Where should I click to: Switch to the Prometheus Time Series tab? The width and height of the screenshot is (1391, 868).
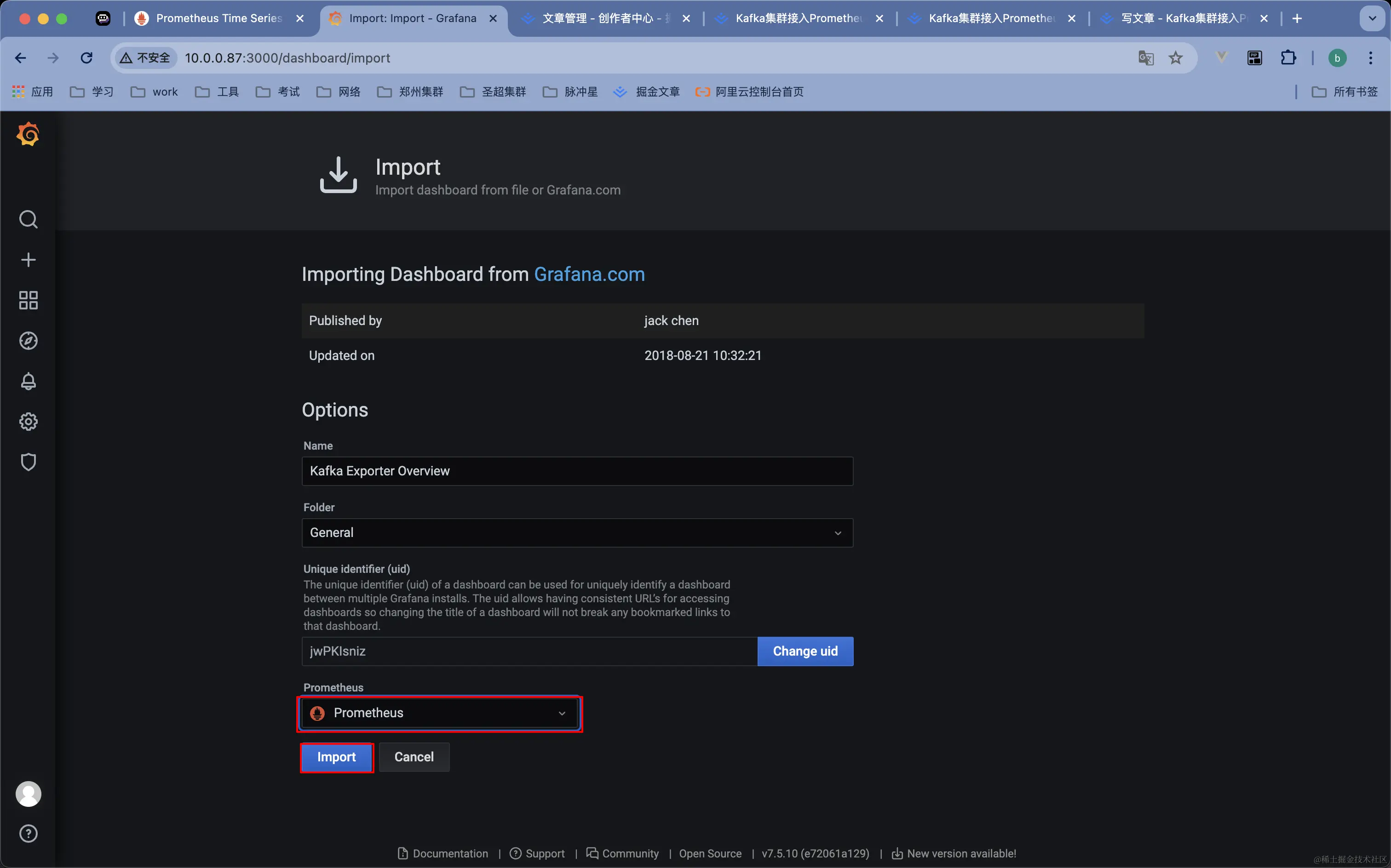pos(218,18)
